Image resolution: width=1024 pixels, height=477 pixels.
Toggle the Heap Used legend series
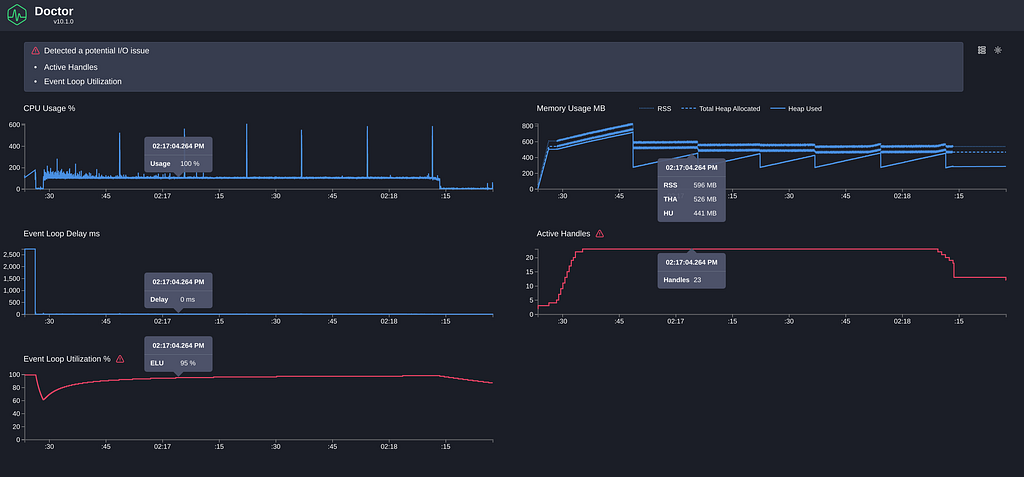[x=795, y=108]
